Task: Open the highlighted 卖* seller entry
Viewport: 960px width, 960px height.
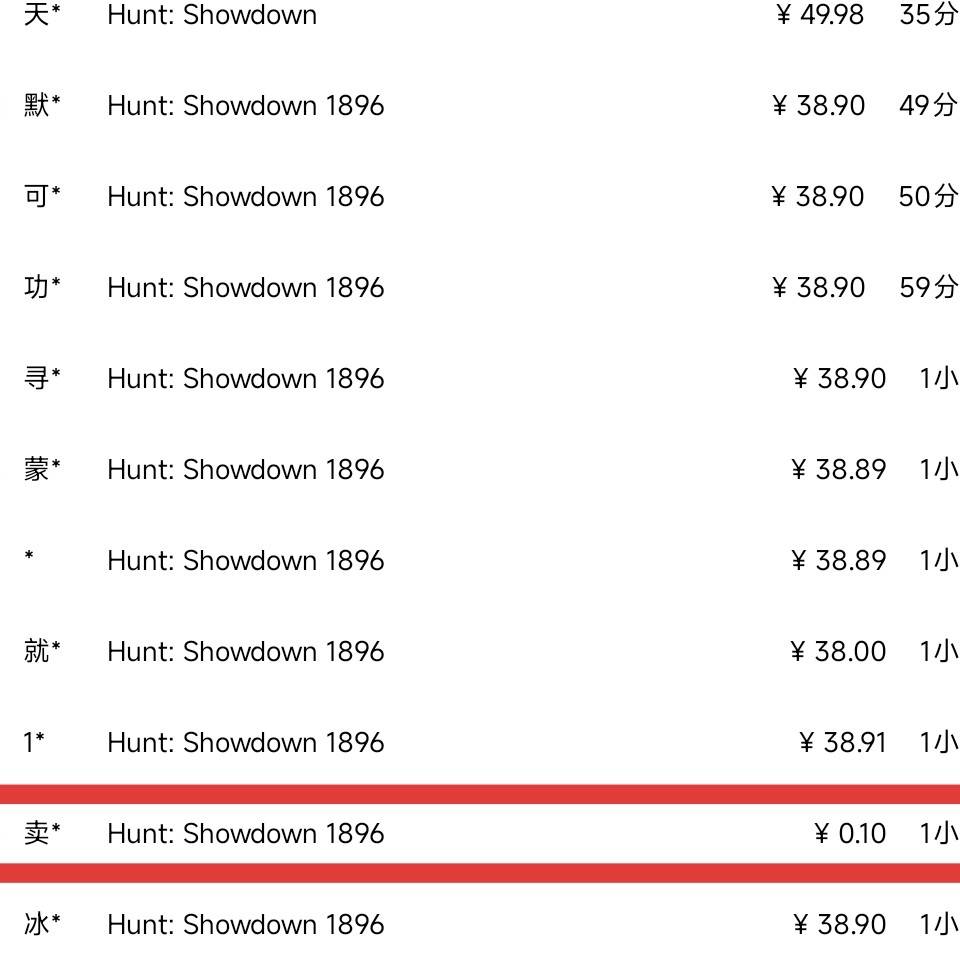Action: (x=41, y=834)
